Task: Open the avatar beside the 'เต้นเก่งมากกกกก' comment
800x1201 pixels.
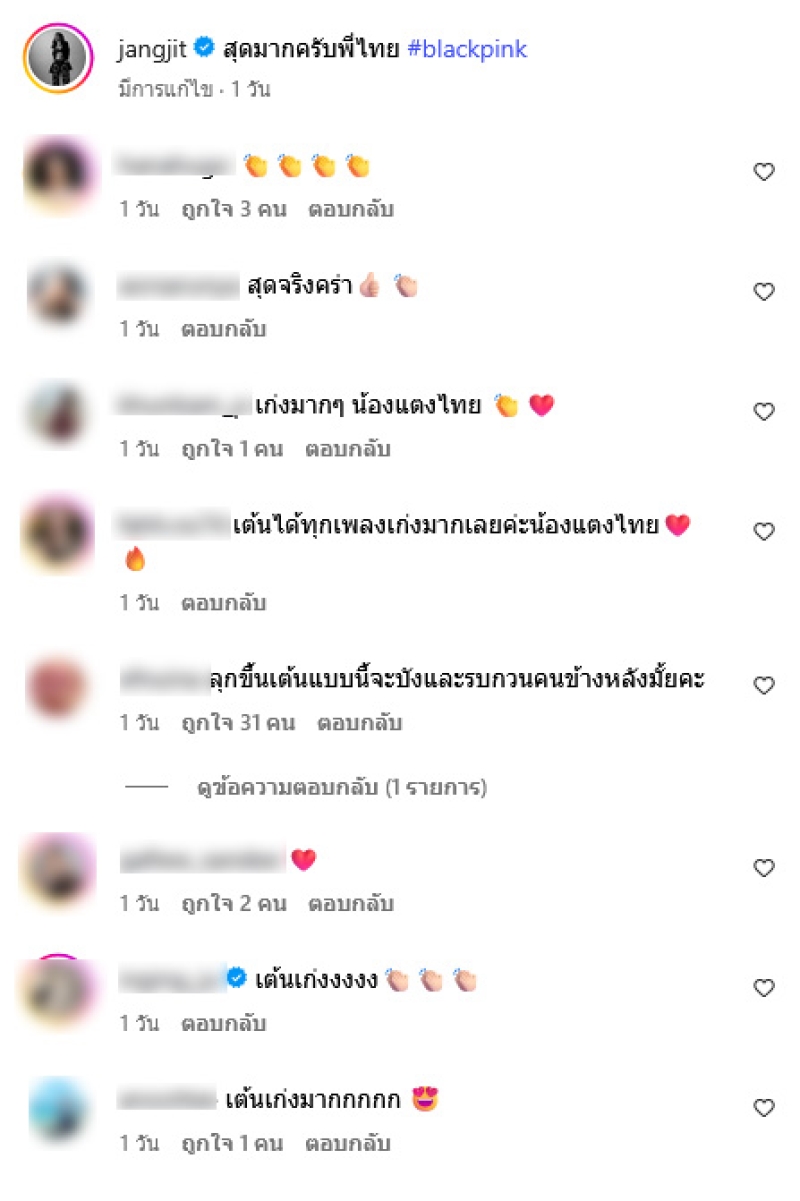Action: 58,1112
